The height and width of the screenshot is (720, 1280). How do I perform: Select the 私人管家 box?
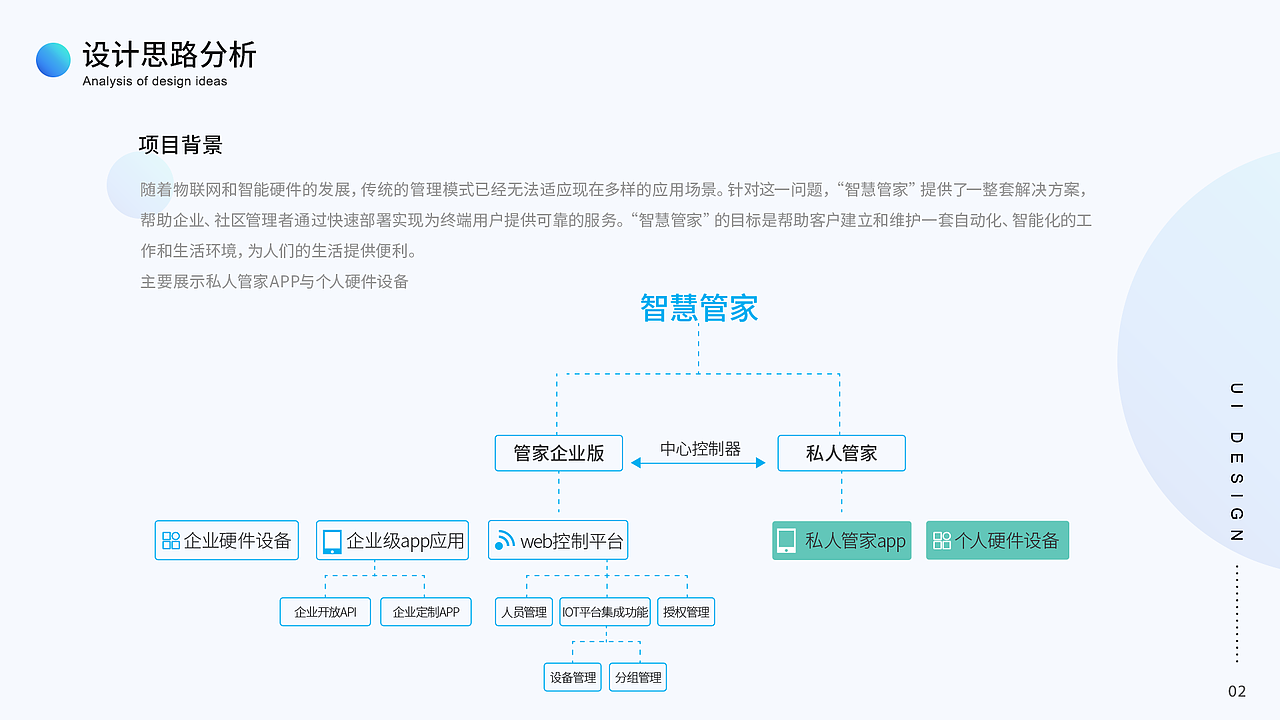[x=842, y=453]
